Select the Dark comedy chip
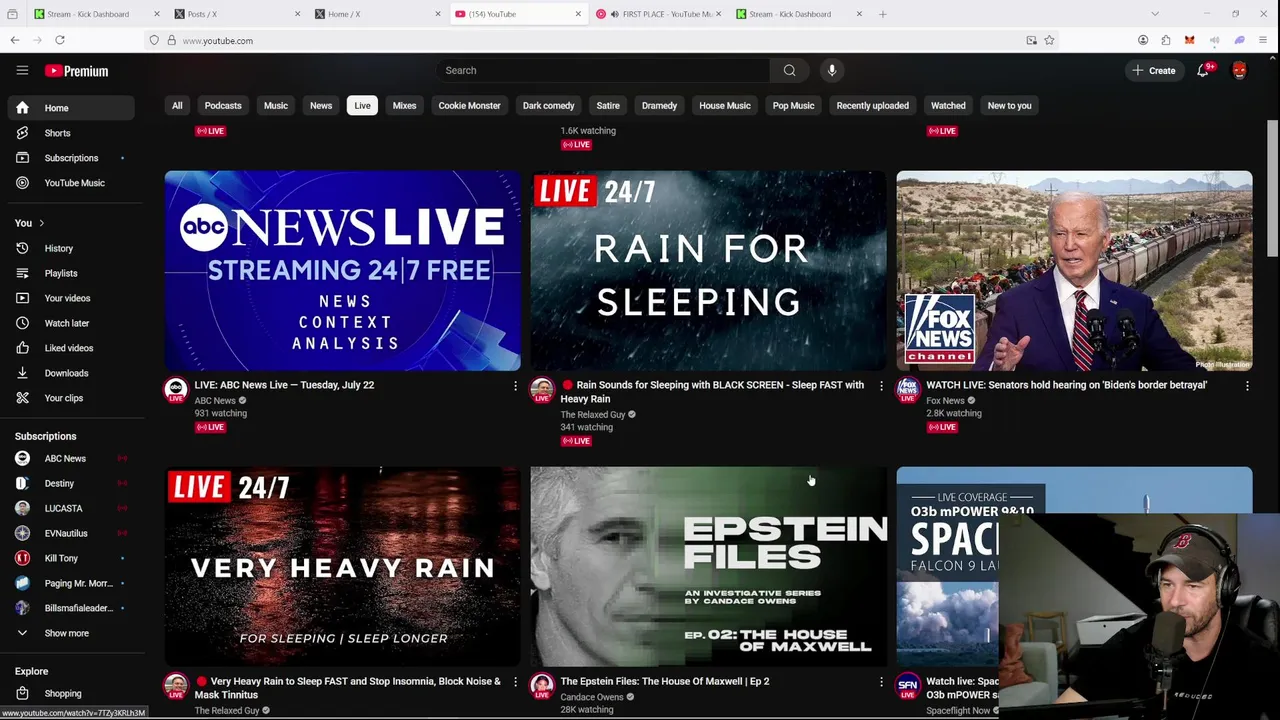Screen dimensions: 1280x720 [548, 105]
